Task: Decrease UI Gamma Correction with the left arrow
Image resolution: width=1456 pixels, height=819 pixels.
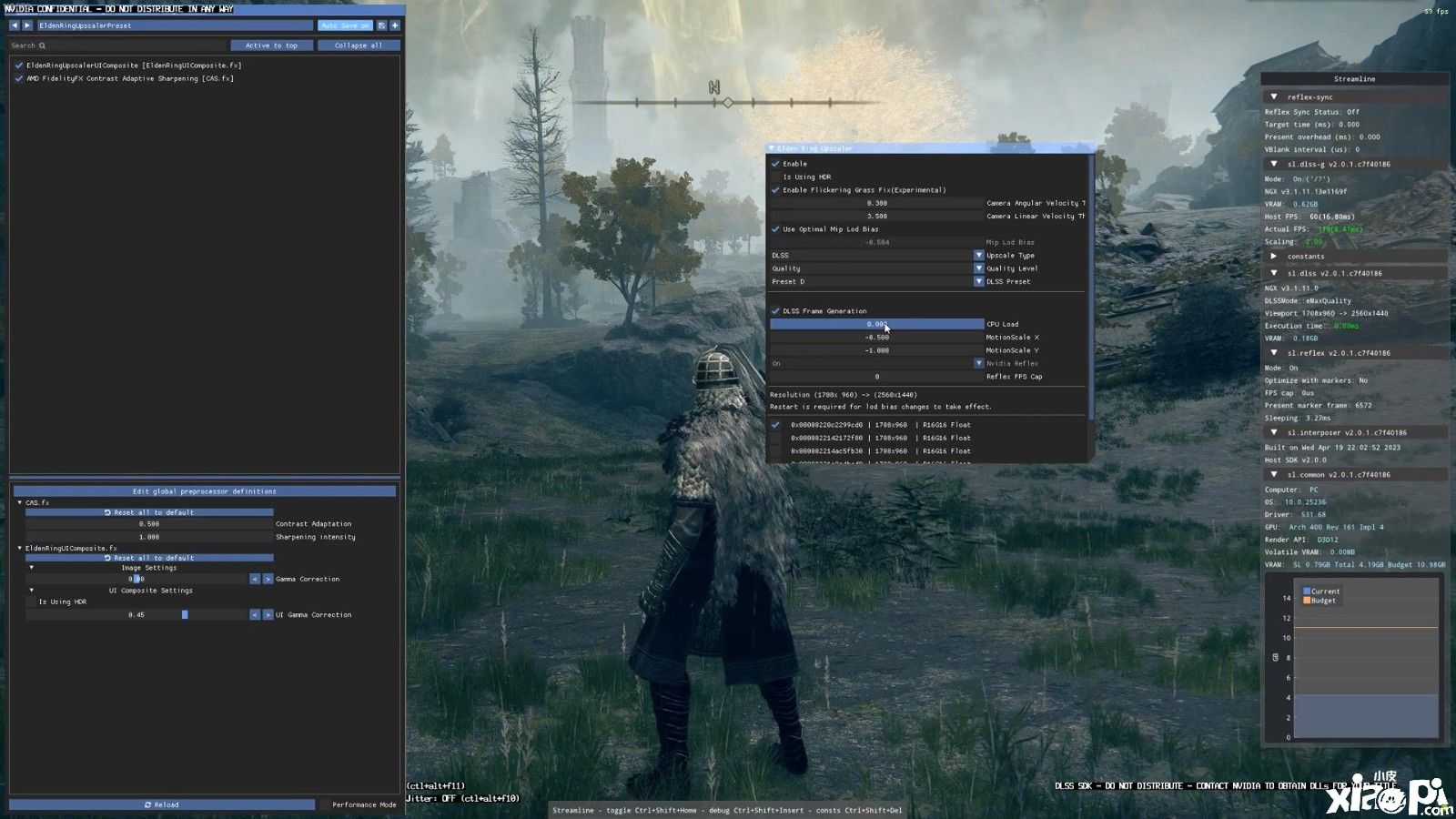Action: pos(255,615)
